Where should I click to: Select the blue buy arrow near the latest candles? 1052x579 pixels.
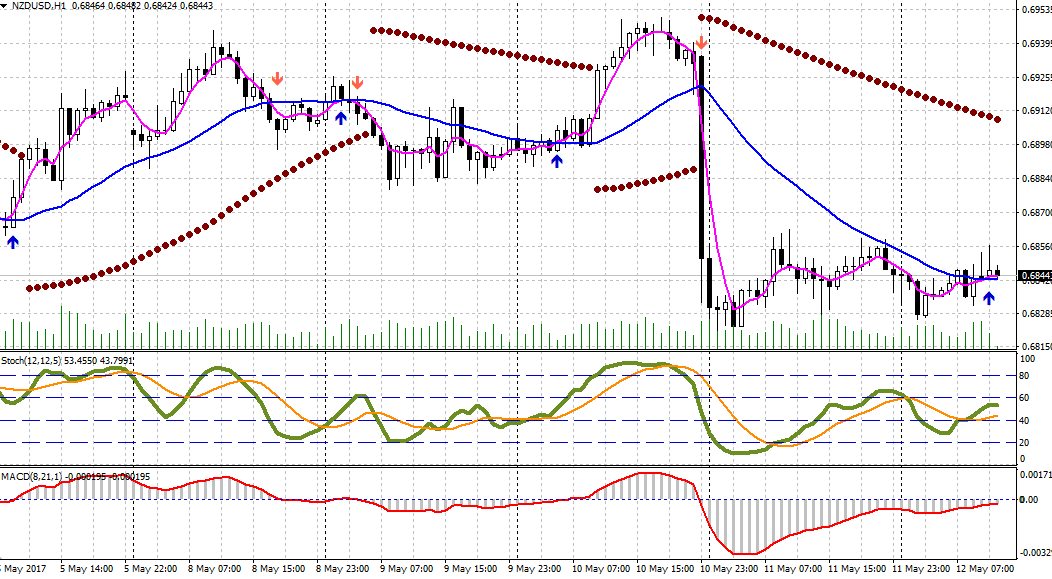click(x=989, y=297)
